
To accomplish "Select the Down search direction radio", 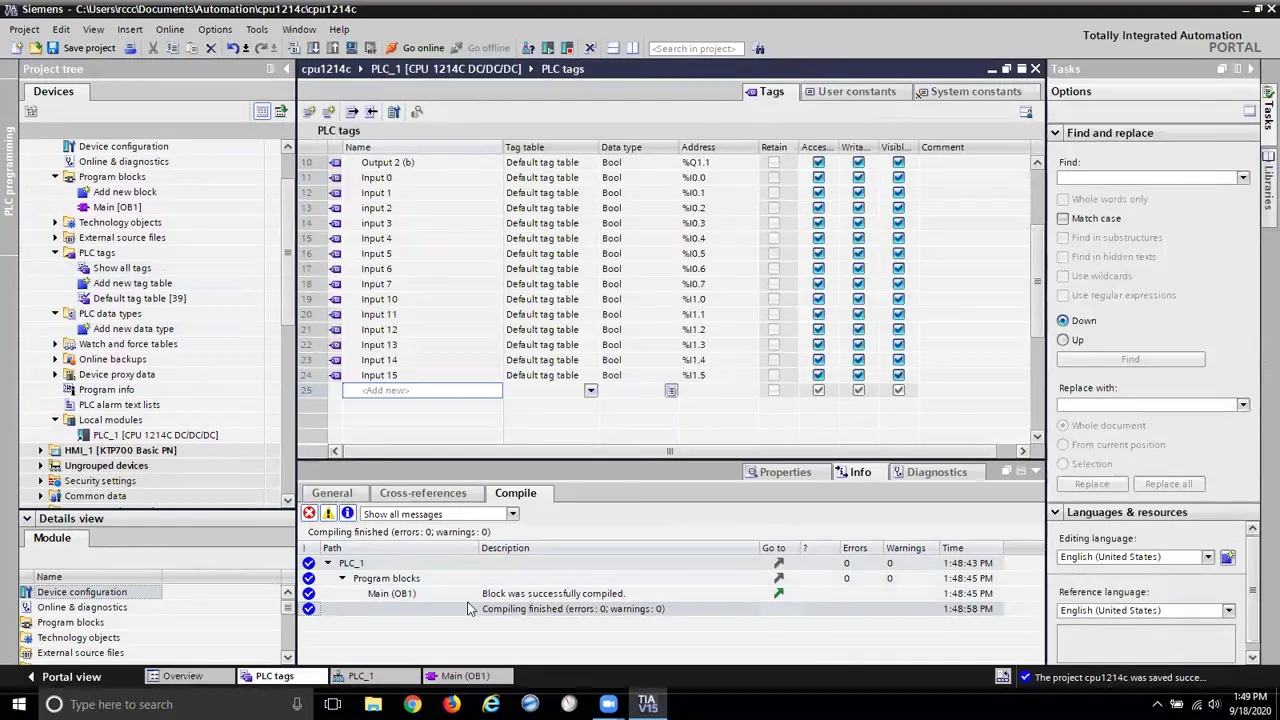I will click(x=1063, y=321).
